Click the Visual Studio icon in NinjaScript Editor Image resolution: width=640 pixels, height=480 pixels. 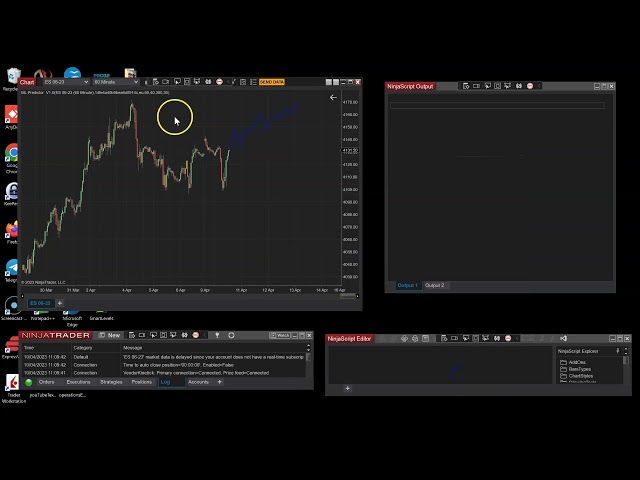coord(563,338)
